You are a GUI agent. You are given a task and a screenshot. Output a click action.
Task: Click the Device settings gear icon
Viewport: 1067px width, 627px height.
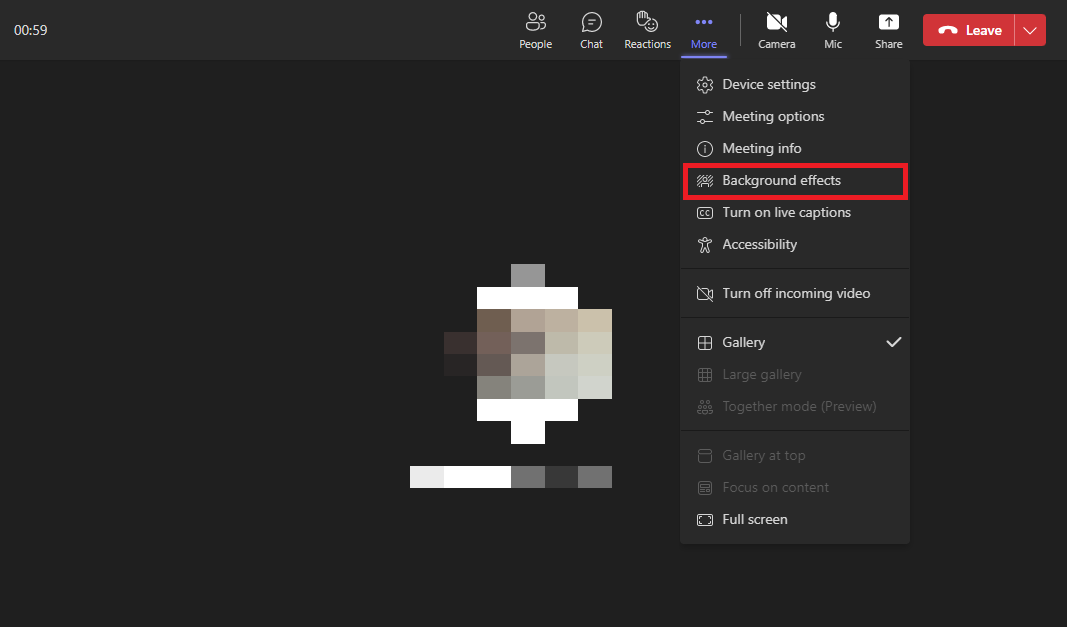tap(705, 84)
